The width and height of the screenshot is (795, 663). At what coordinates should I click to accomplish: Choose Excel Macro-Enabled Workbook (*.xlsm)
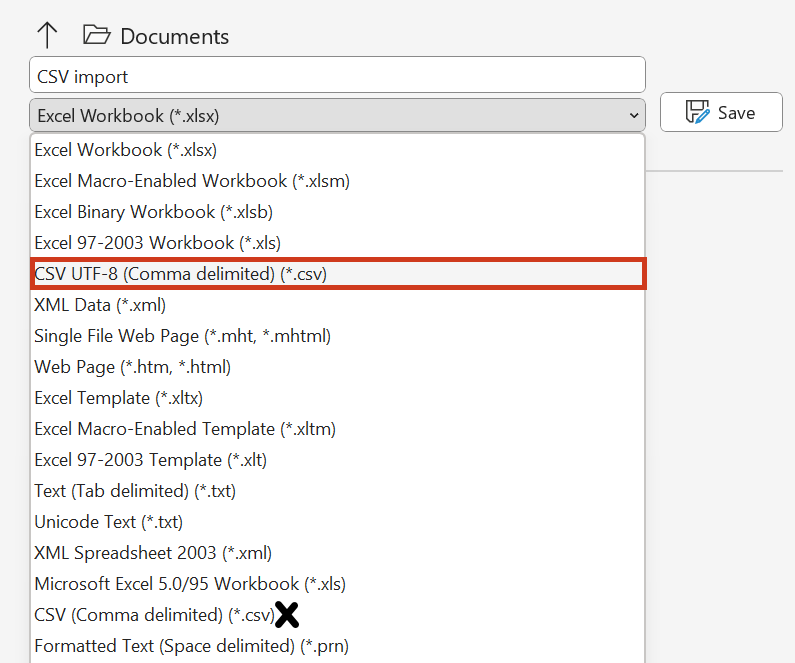click(337, 181)
